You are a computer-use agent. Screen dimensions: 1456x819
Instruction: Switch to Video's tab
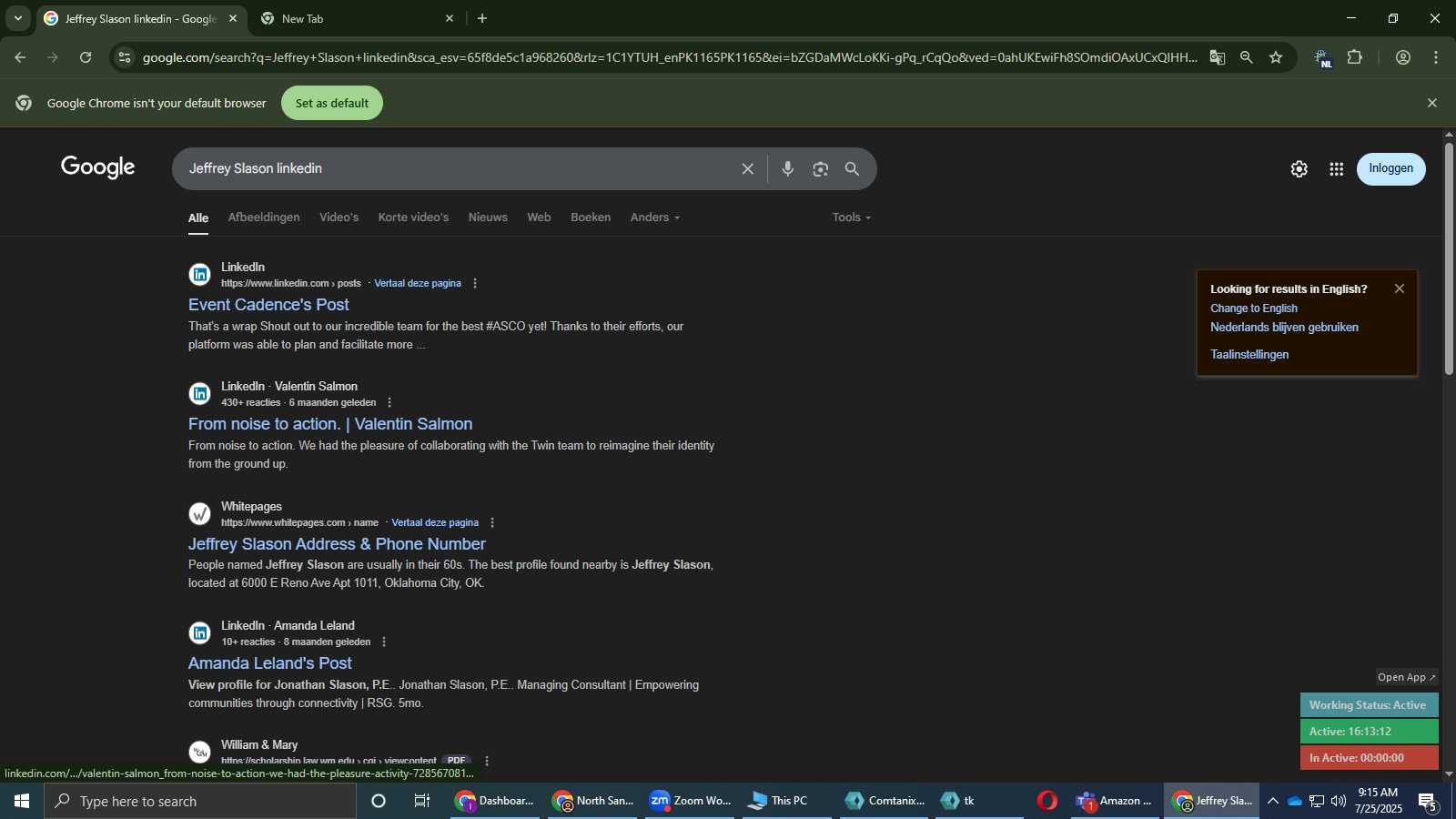coord(339,217)
